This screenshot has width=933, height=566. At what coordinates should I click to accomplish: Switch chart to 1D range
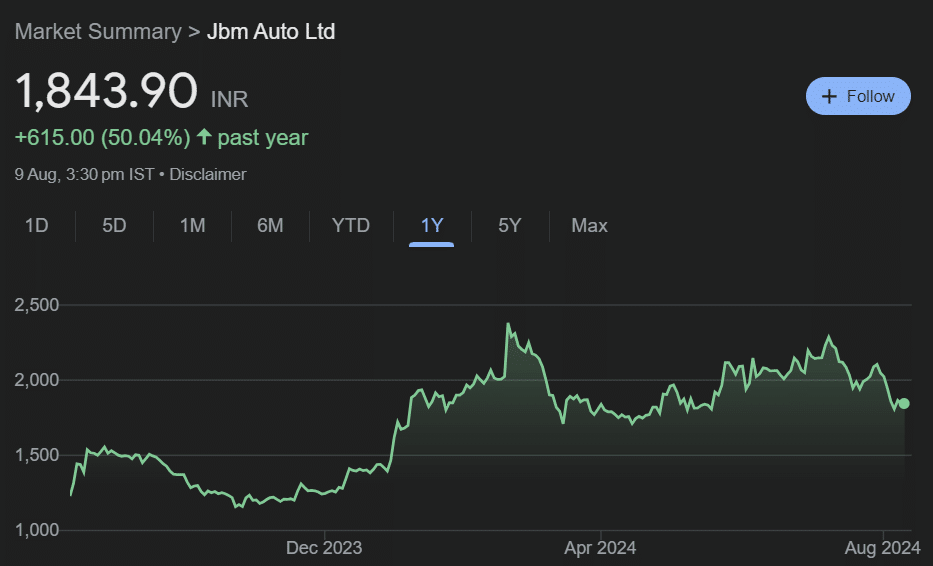(36, 226)
